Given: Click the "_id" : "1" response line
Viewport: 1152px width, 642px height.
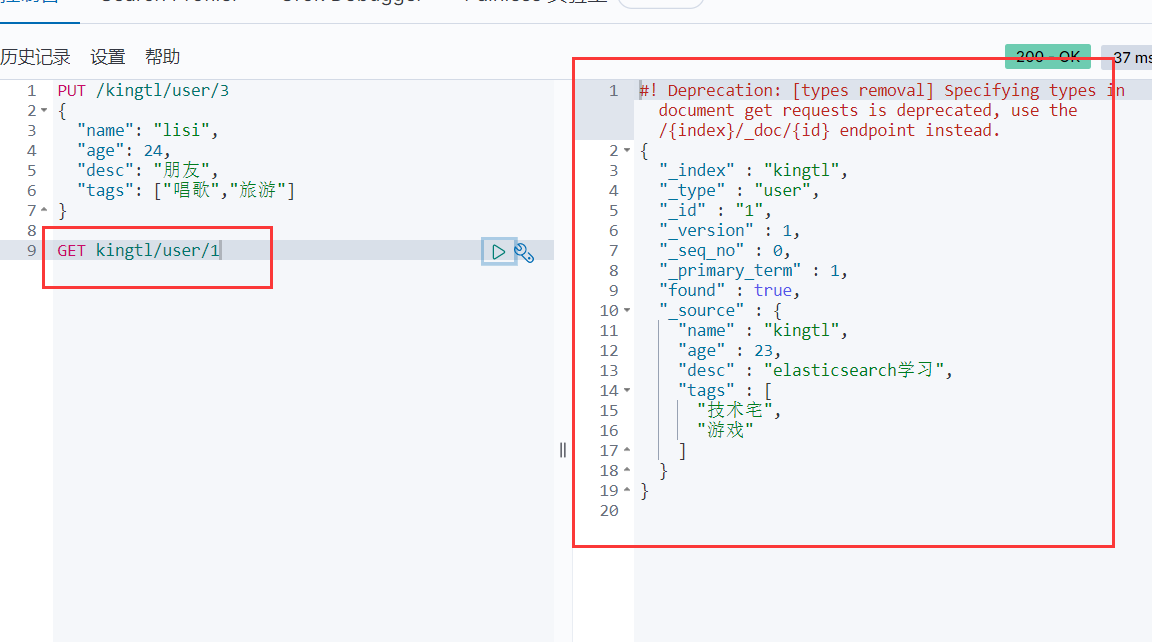Looking at the screenshot, I should 715,211.
